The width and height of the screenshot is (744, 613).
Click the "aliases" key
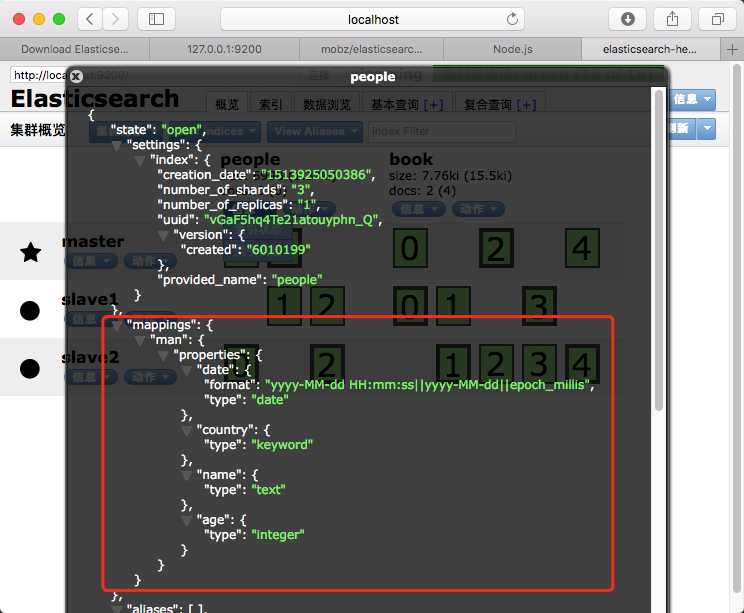pyautogui.click(x=155, y=608)
